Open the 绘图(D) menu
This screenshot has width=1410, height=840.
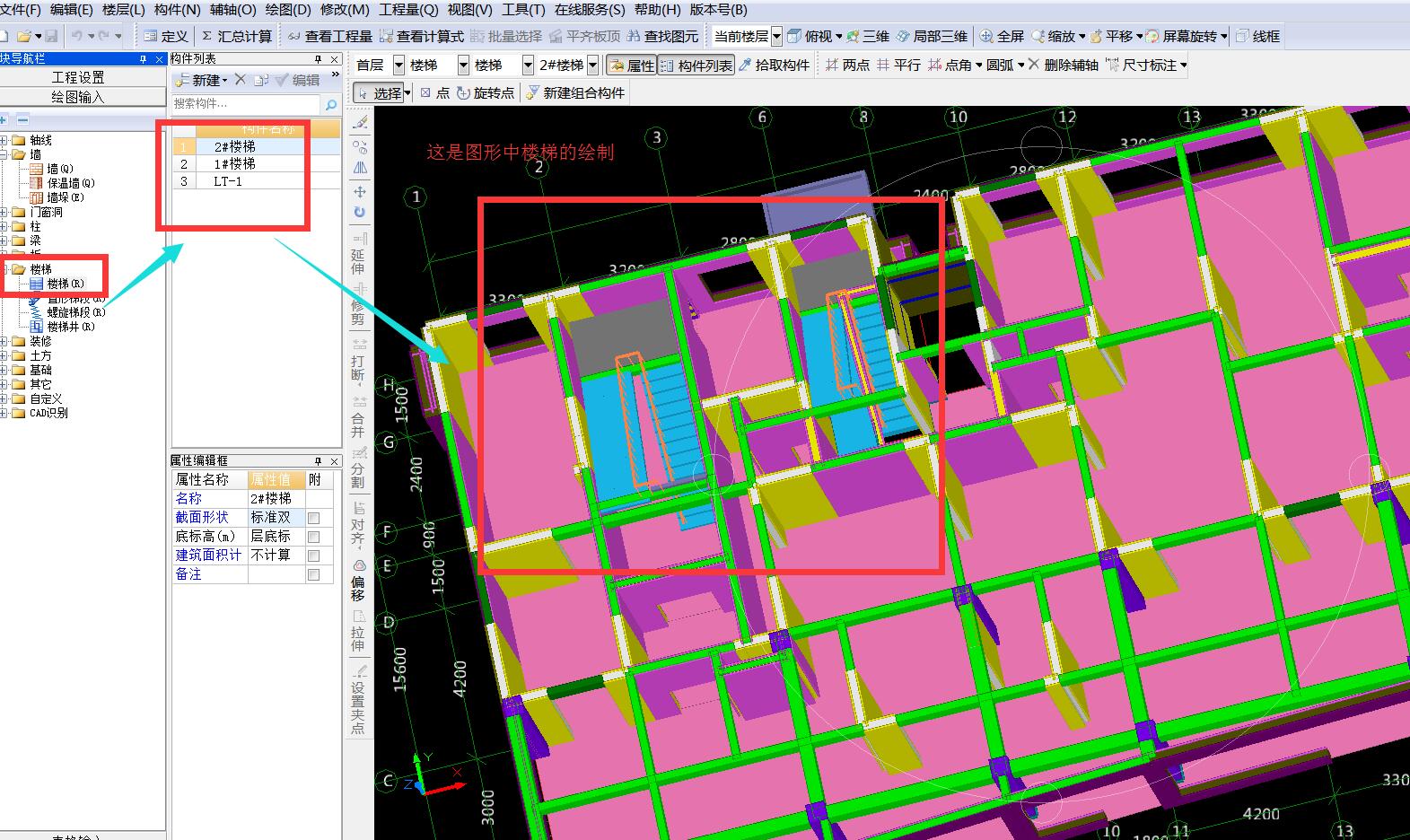tap(288, 10)
